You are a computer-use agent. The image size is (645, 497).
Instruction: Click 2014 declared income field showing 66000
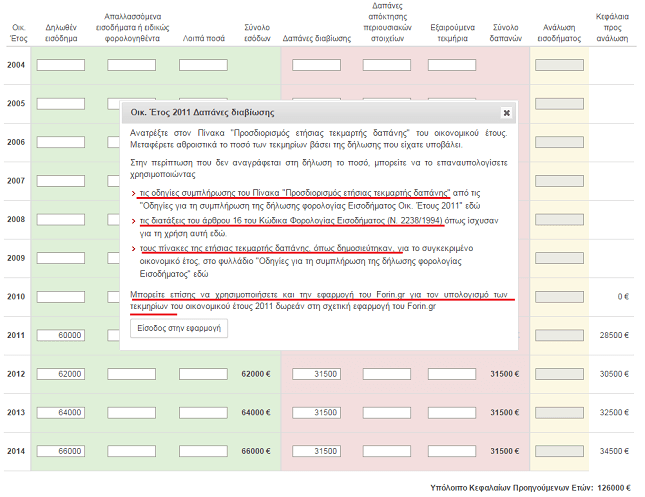[61, 451]
